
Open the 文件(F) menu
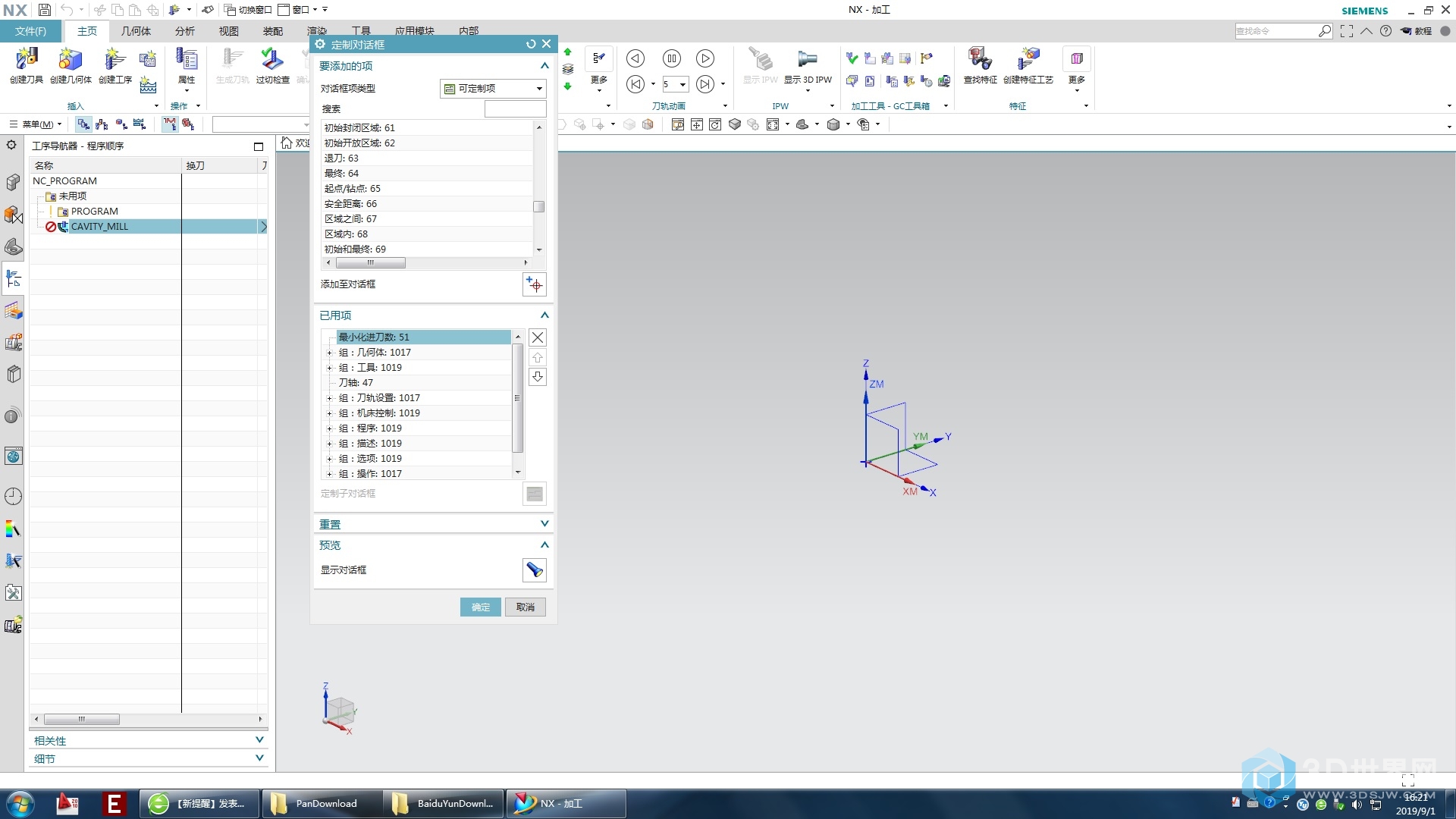click(x=30, y=31)
